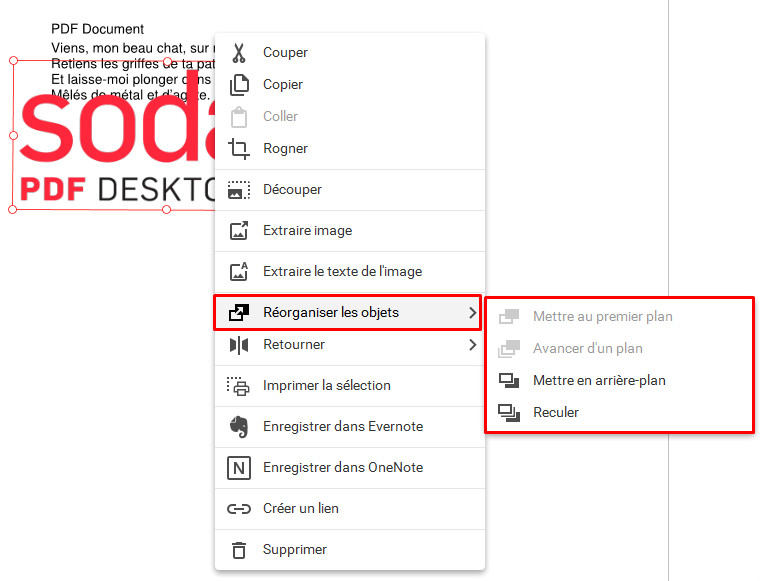Click the Mettre au premier plan icon

(x=509, y=317)
